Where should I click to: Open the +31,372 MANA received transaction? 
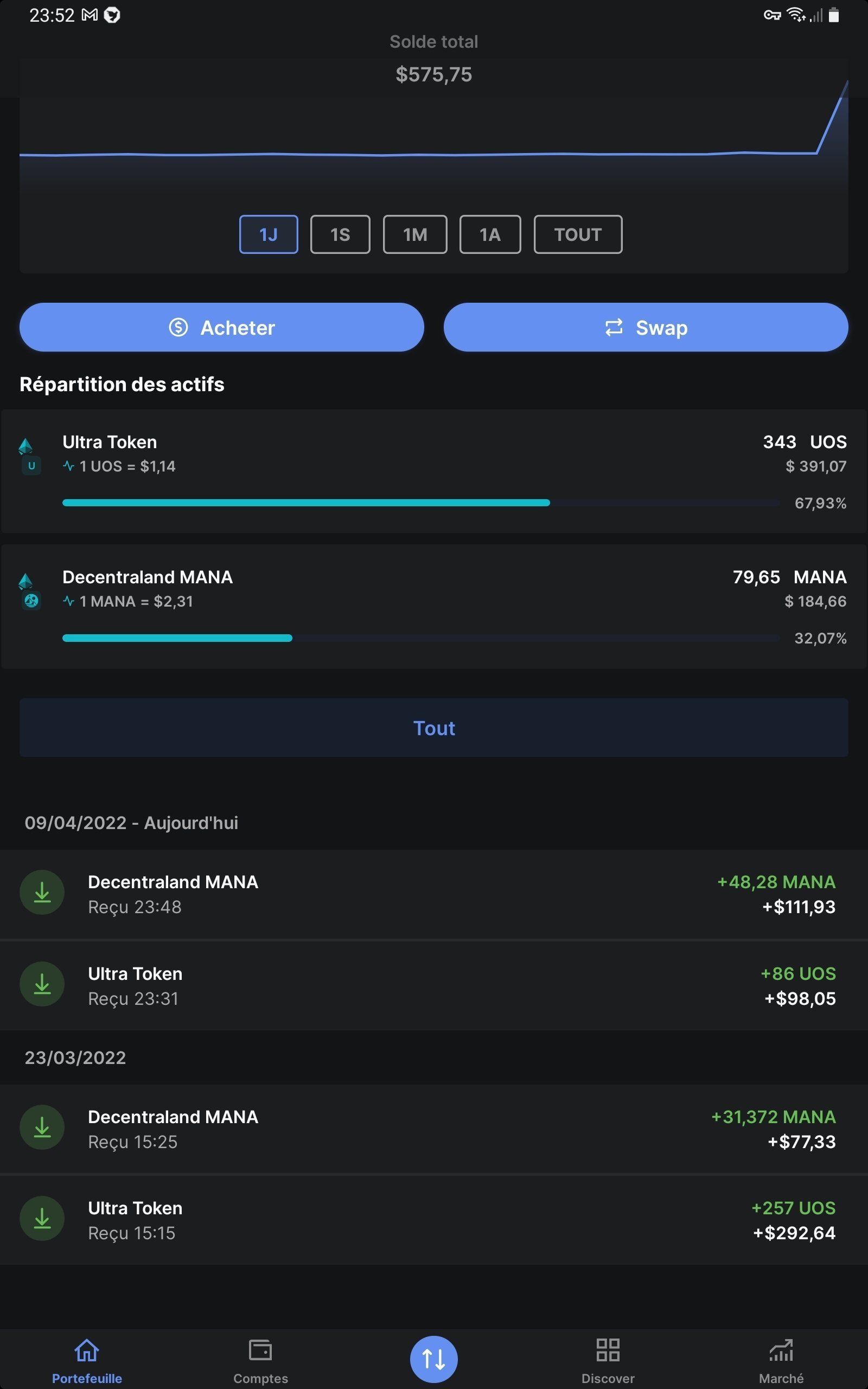pos(433,1129)
